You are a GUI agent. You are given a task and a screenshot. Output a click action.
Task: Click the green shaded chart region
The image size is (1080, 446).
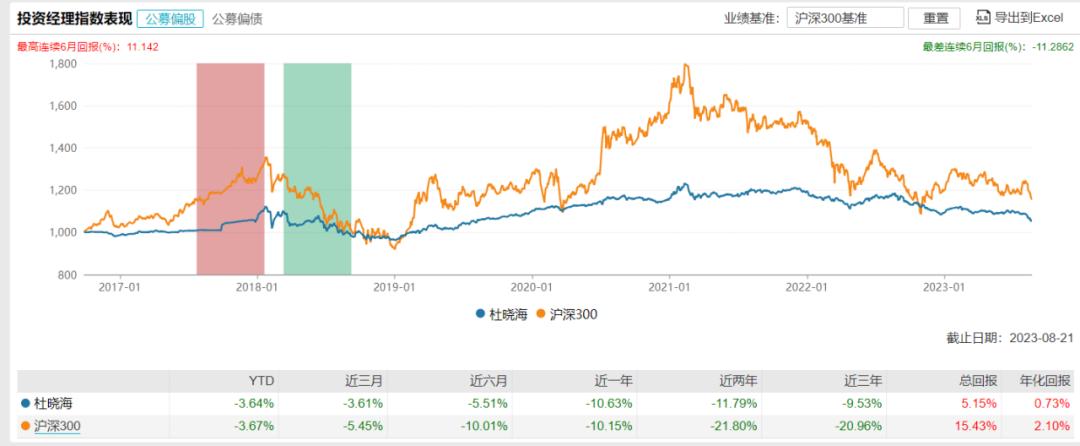[x=317, y=168]
